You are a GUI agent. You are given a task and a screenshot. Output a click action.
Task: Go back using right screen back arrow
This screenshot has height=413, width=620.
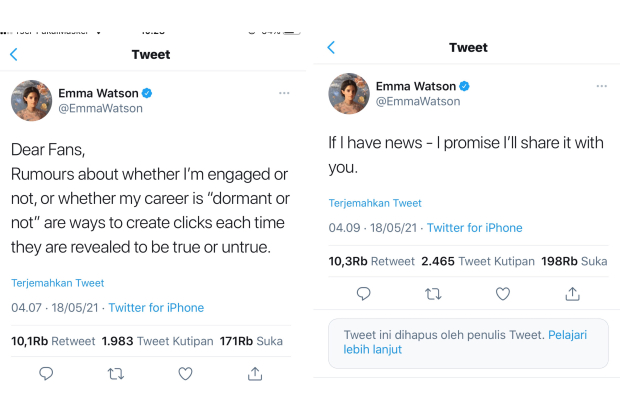(x=331, y=48)
